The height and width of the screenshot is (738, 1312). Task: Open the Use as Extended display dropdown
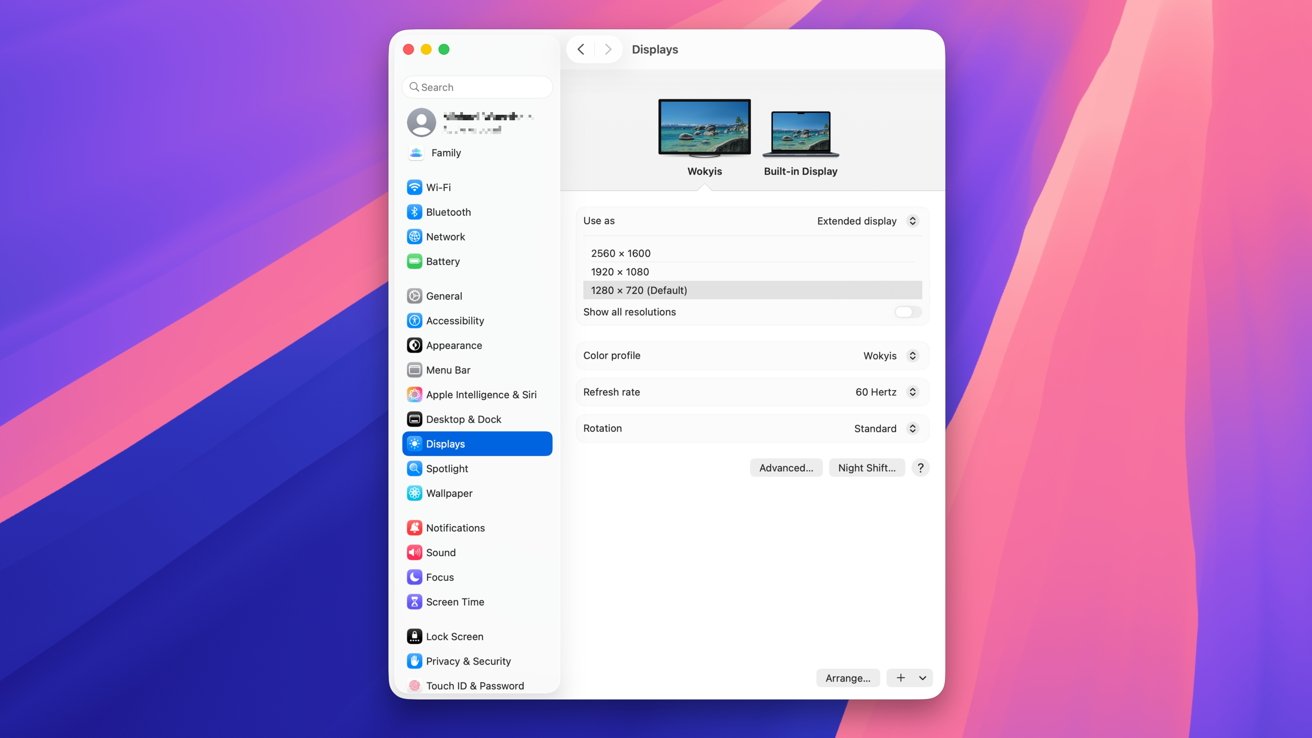point(867,221)
